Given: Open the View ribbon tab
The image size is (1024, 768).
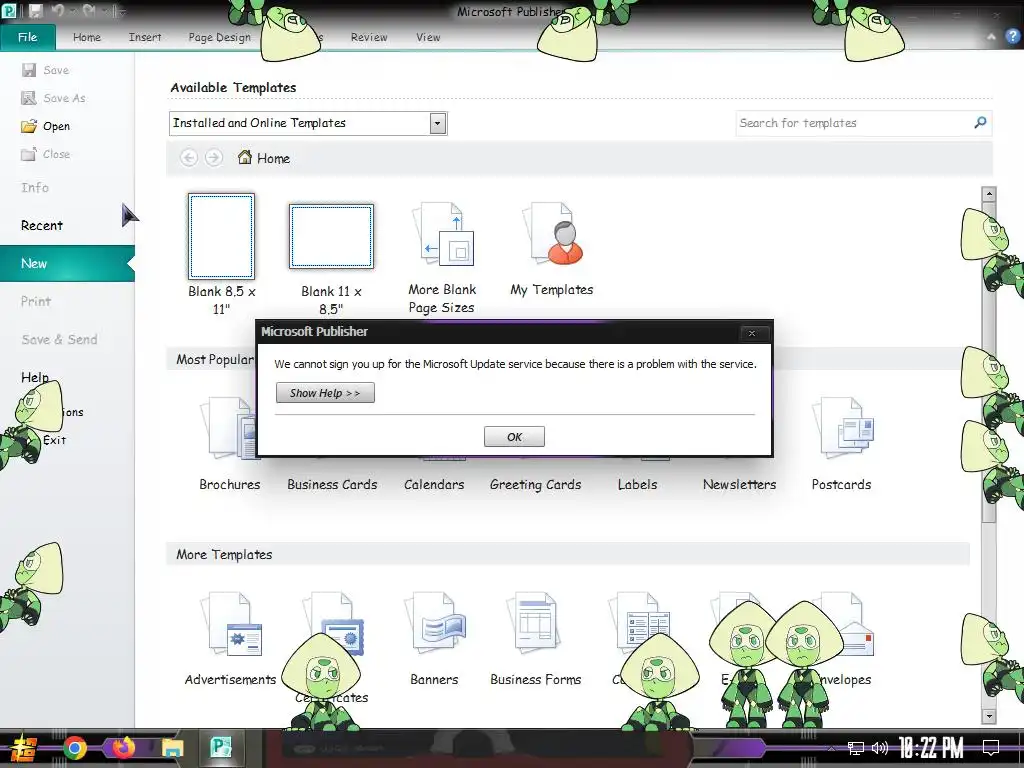Looking at the screenshot, I should click(x=428, y=37).
